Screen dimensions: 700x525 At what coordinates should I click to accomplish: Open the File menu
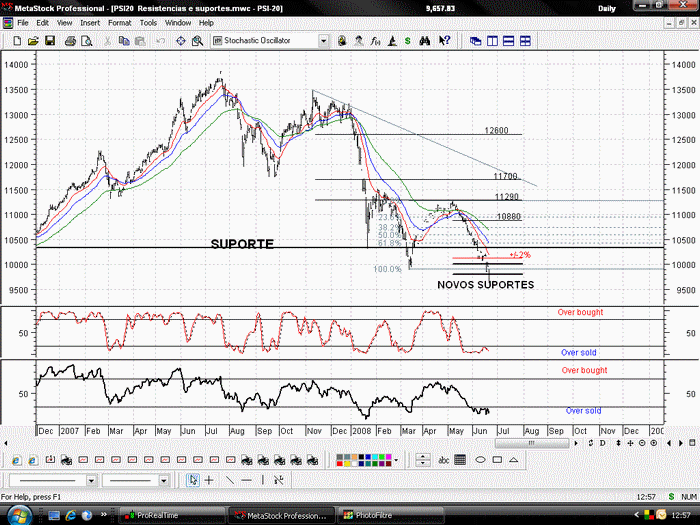coord(23,23)
